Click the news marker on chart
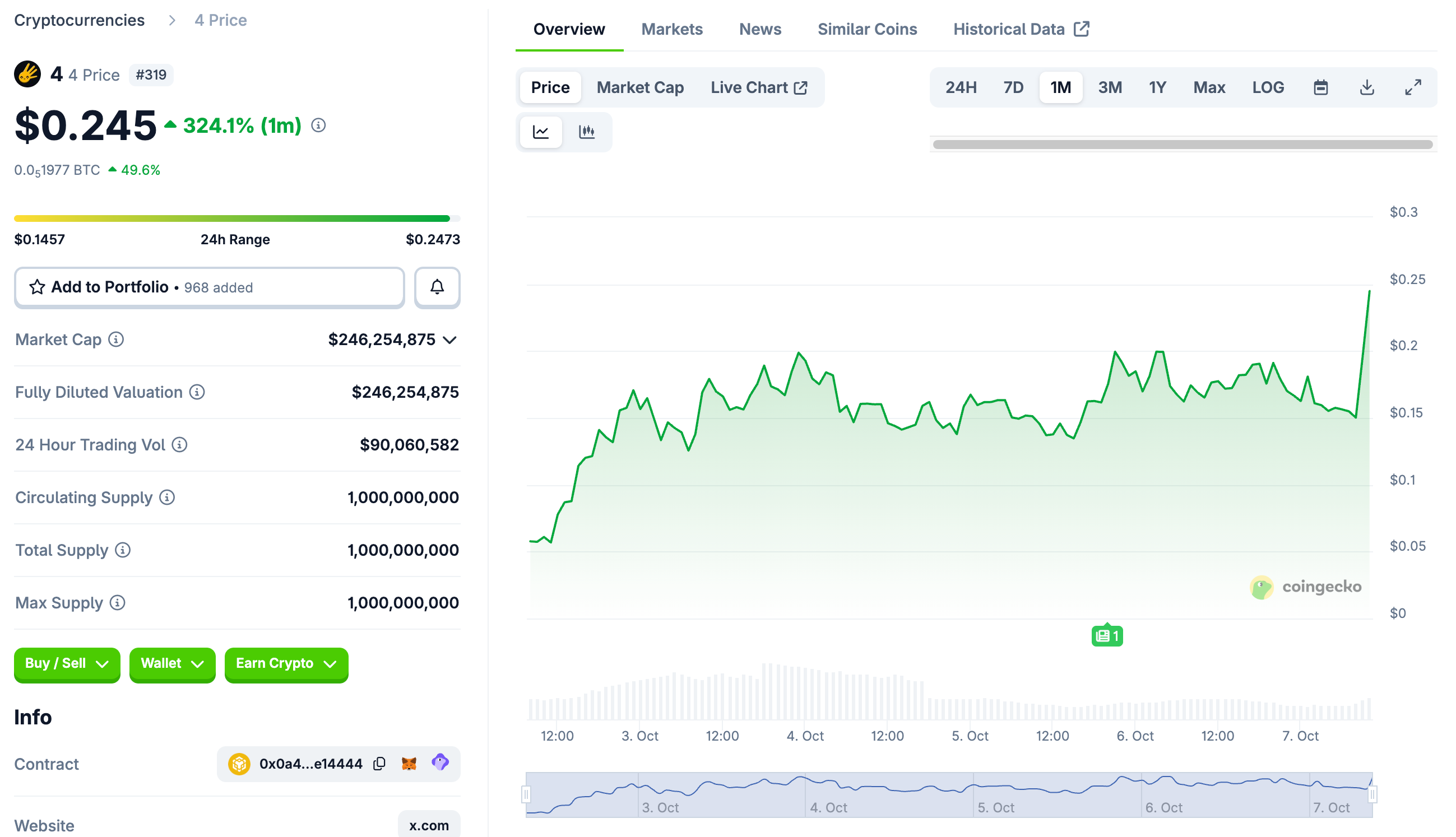The image size is (1456, 837). point(1106,636)
